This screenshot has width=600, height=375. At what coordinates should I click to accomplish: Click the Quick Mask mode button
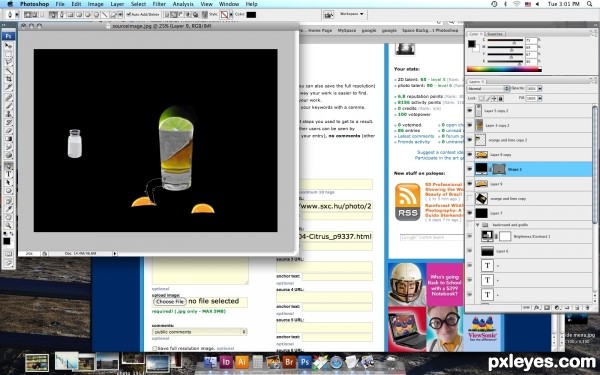click(x=8, y=254)
